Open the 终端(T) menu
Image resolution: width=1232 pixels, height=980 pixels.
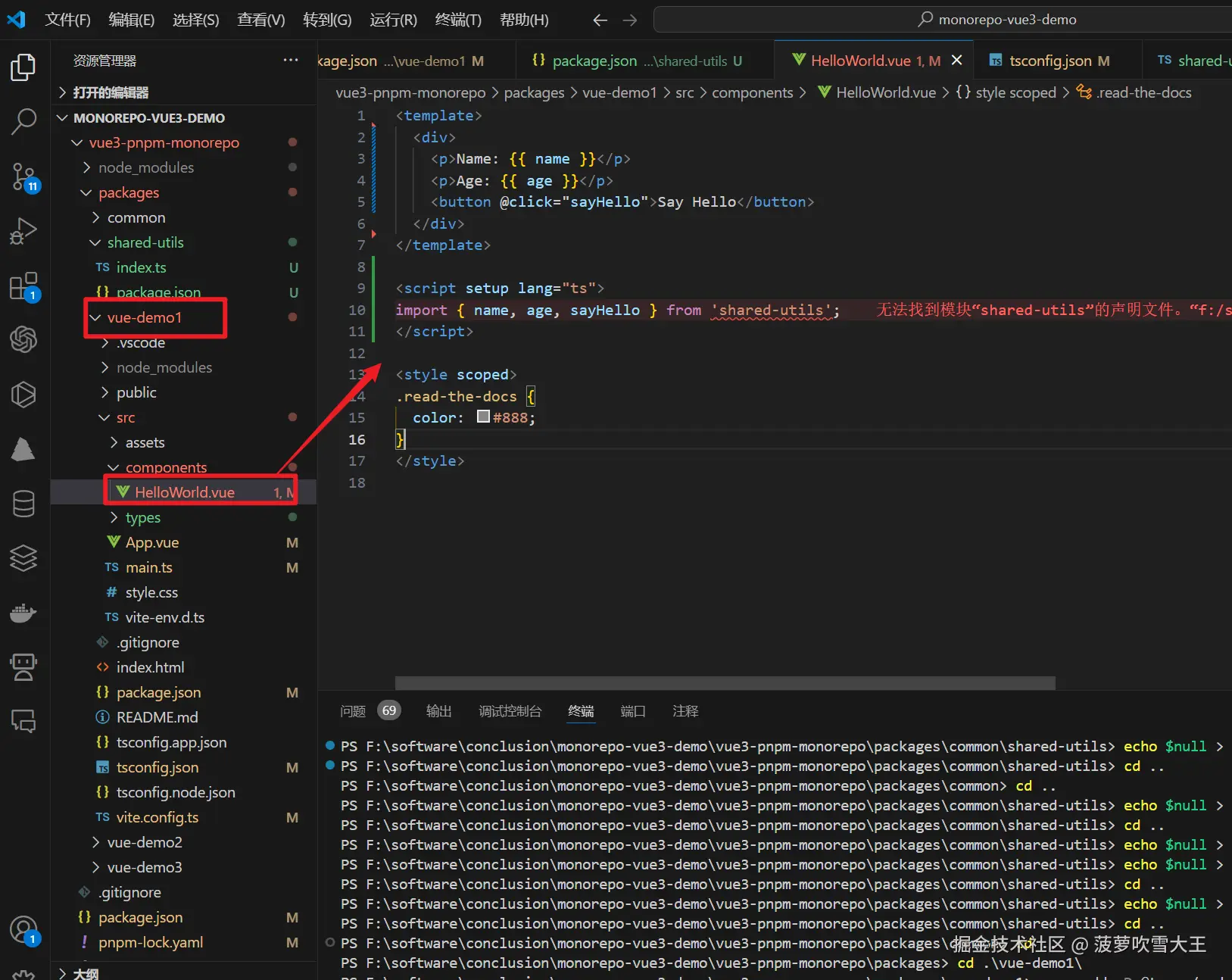tap(458, 20)
